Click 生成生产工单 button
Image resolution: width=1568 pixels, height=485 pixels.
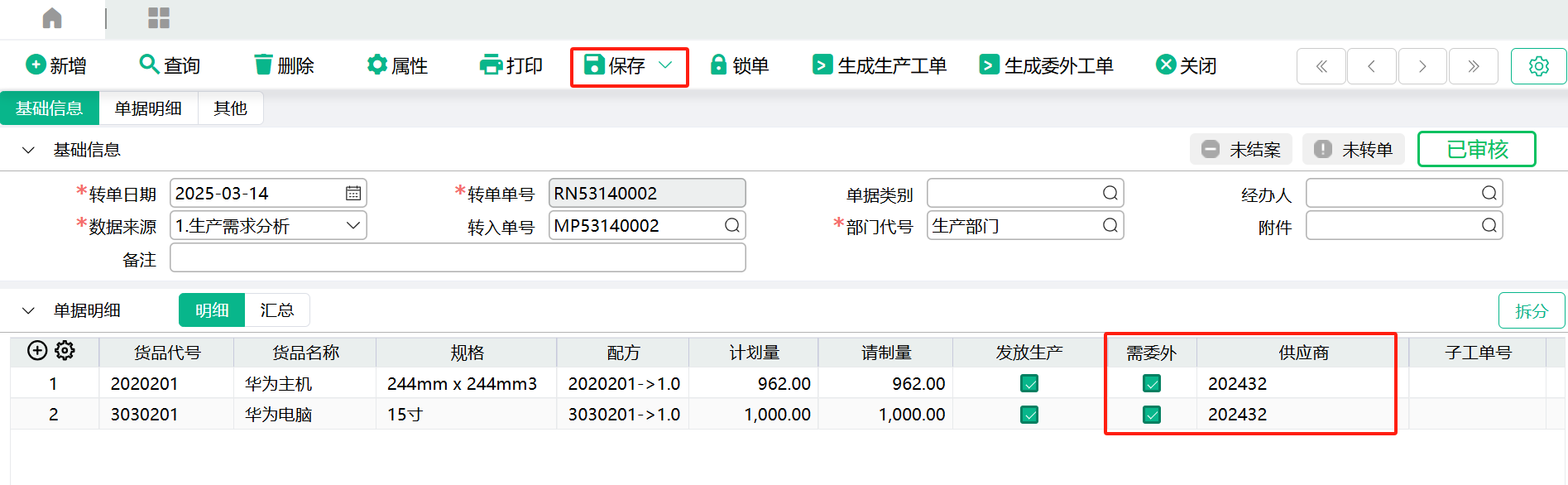point(880,65)
